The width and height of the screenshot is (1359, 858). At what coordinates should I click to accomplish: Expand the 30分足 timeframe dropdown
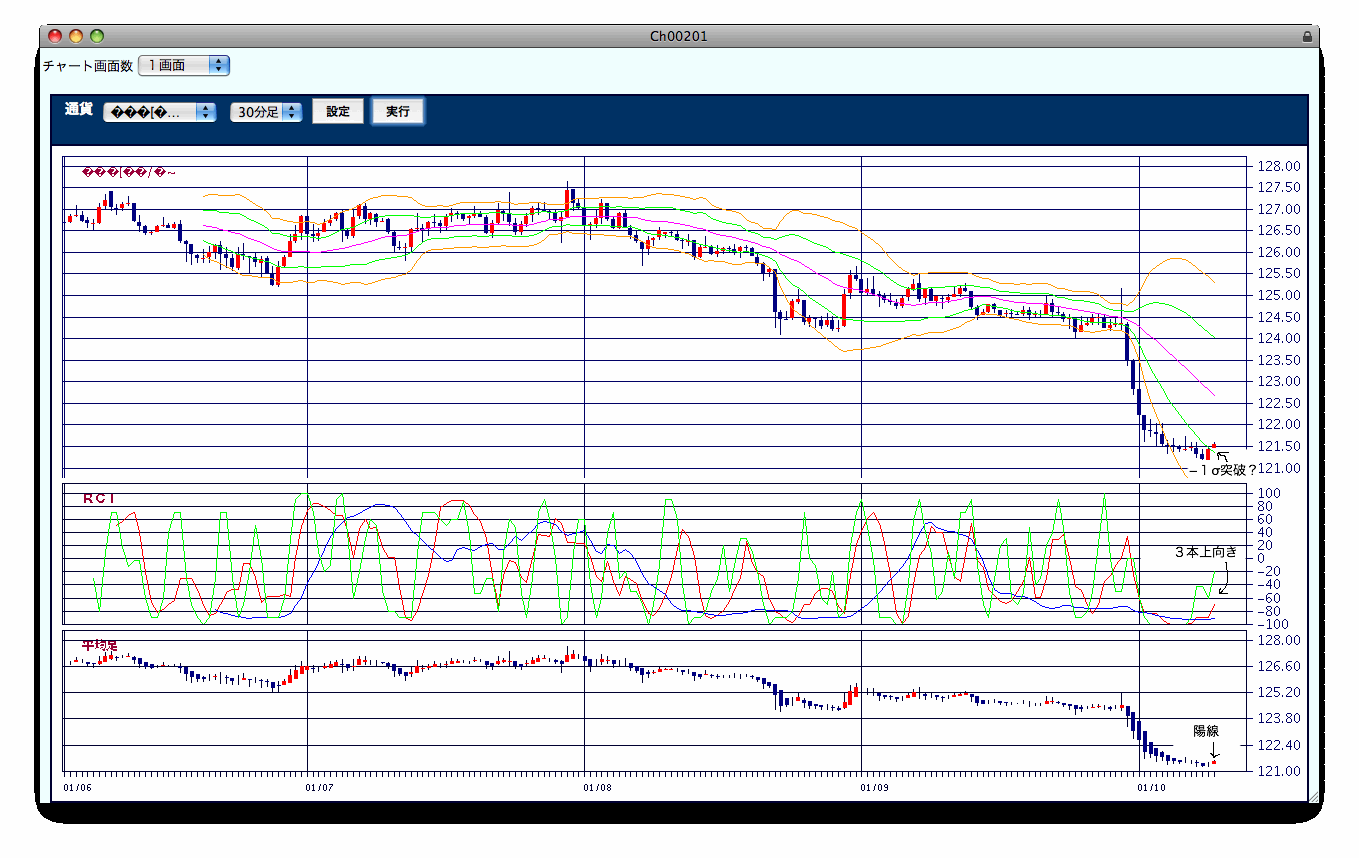(266, 112)
